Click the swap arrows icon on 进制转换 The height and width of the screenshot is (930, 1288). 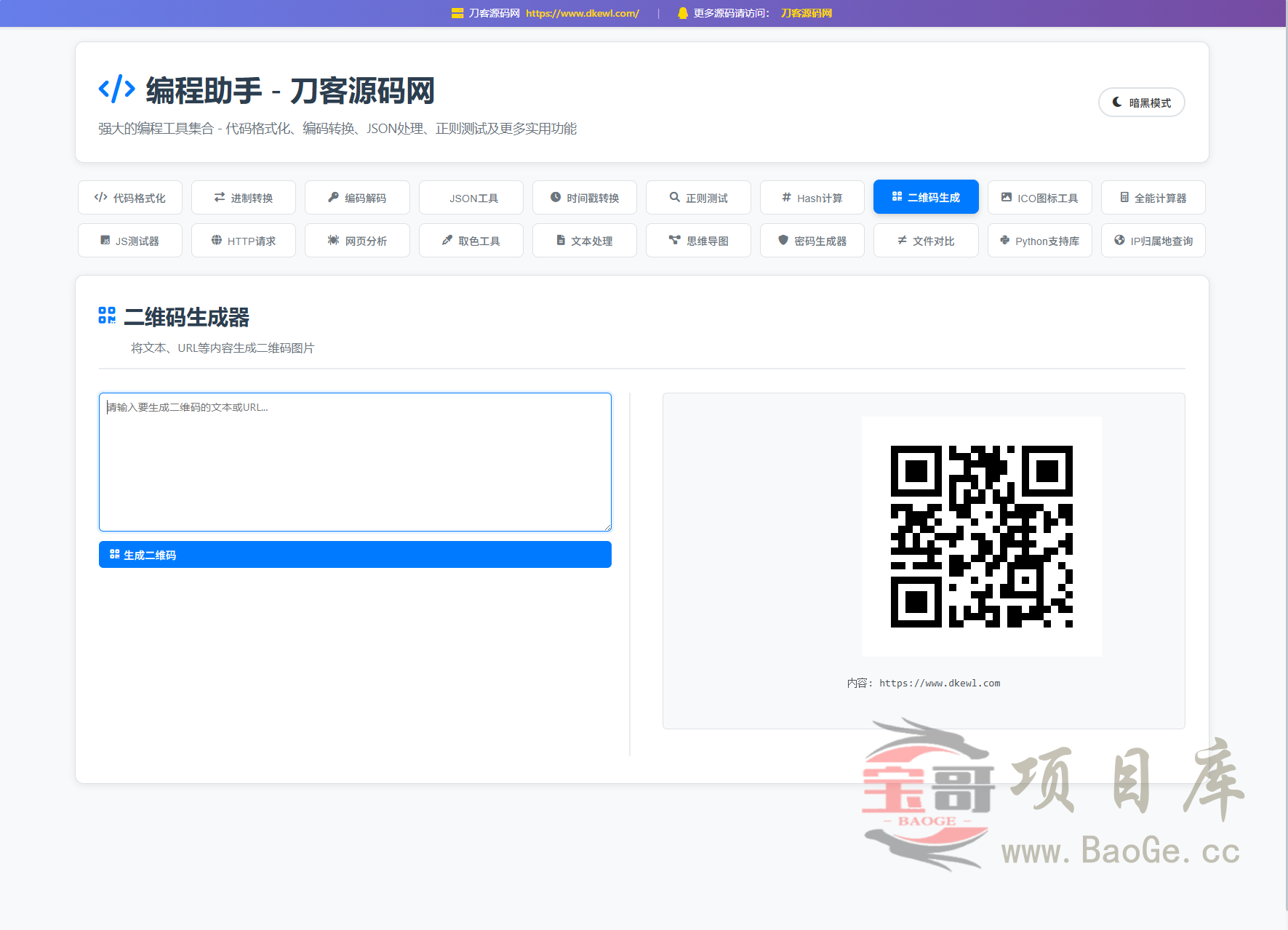coord(220,197)
